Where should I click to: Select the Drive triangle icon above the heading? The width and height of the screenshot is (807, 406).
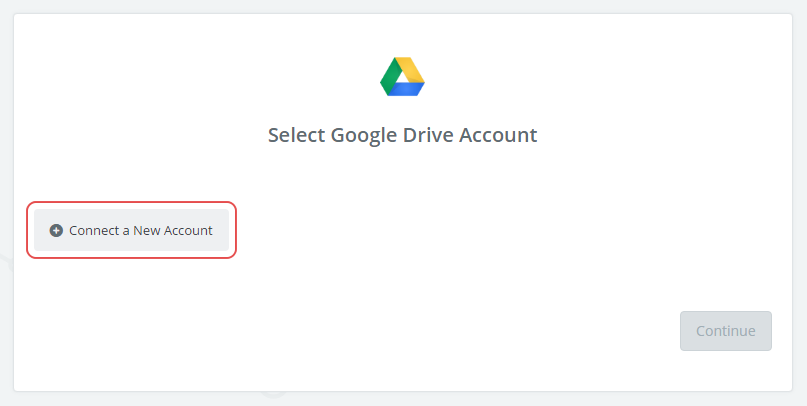click(x=403, y=77)
